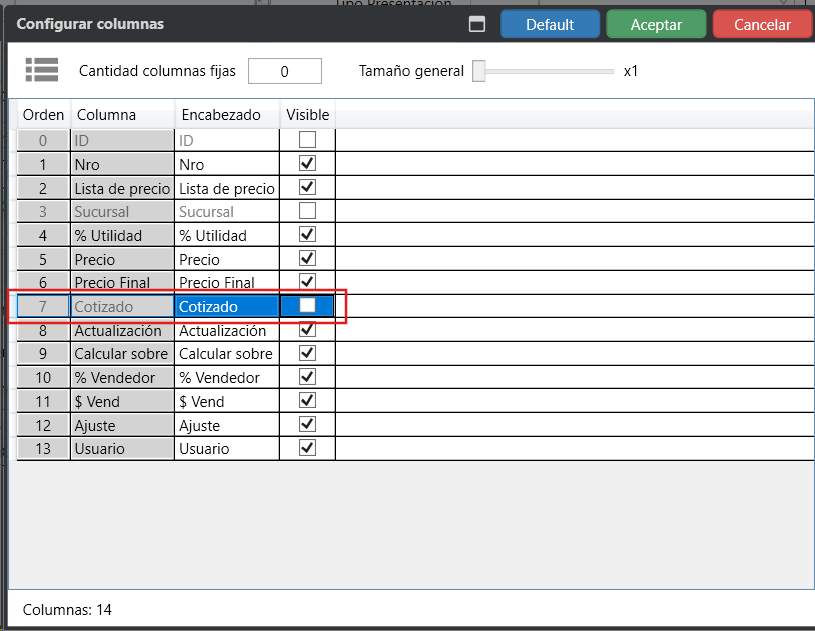
Task: Enable the Visible checkbox for ID
Action: (x=307, y=140)
